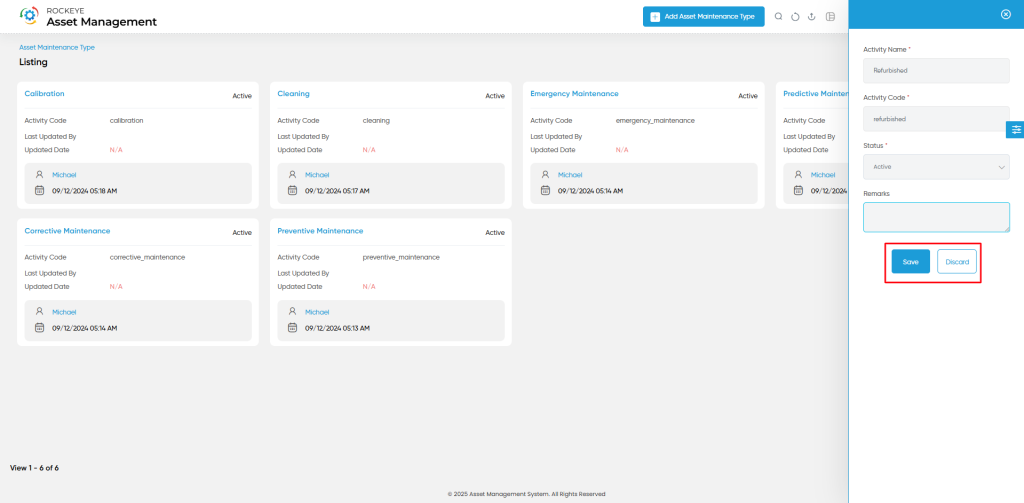Click Active status on Preventive Maintenance card
This screenshot has width=1024, height=503.
pos(494,233)
